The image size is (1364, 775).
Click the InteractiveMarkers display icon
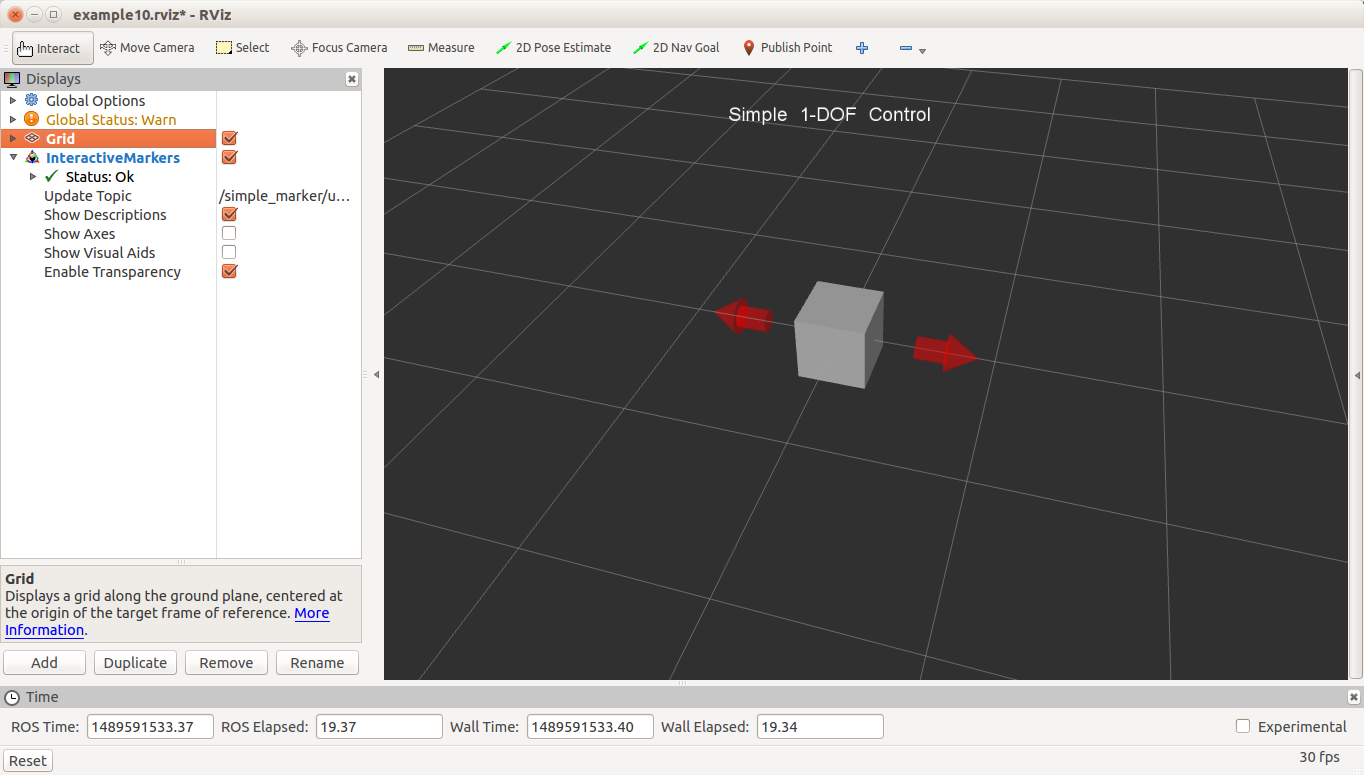pyautogui.click(x=32, y=157)
